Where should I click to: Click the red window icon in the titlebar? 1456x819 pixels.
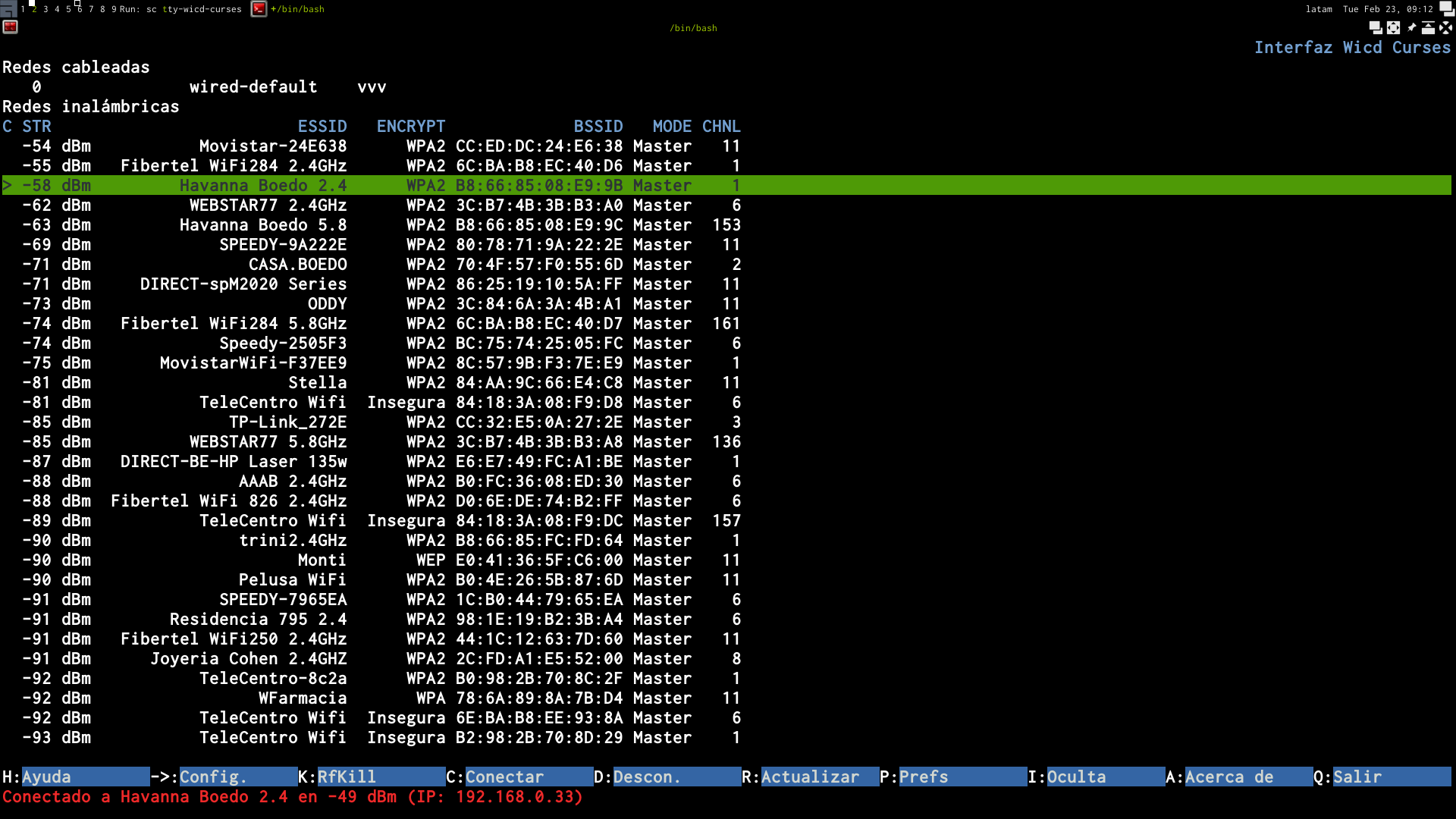[10, 27]
